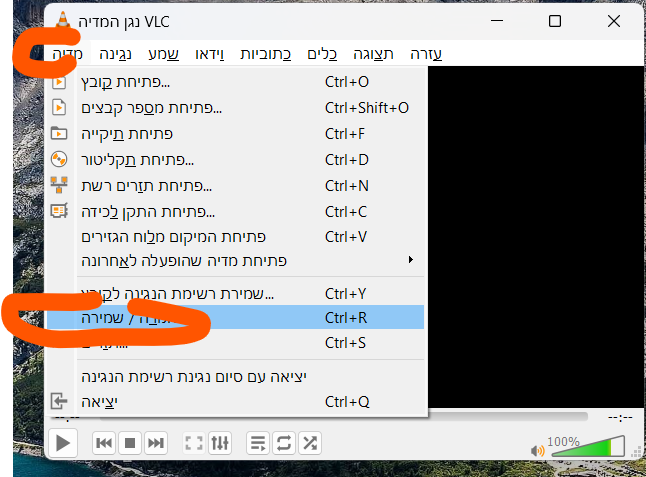
Task: Mute audio via speaker icon
Action: (537, 451)
